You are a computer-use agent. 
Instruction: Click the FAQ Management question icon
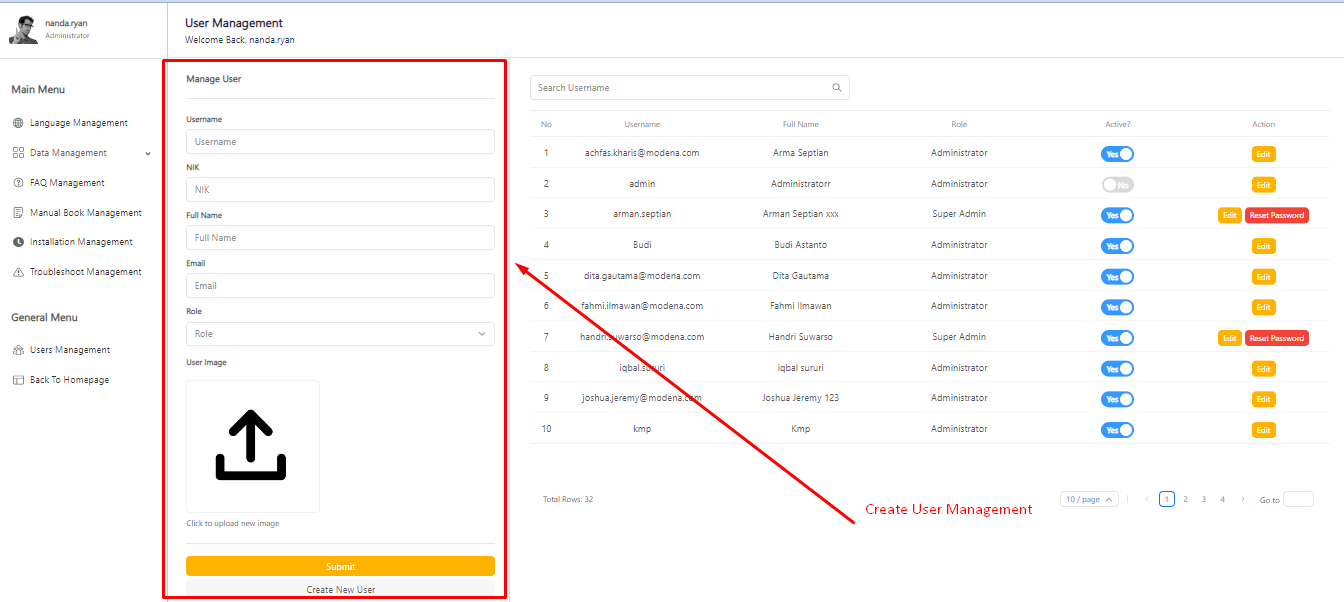click(18, 183)
